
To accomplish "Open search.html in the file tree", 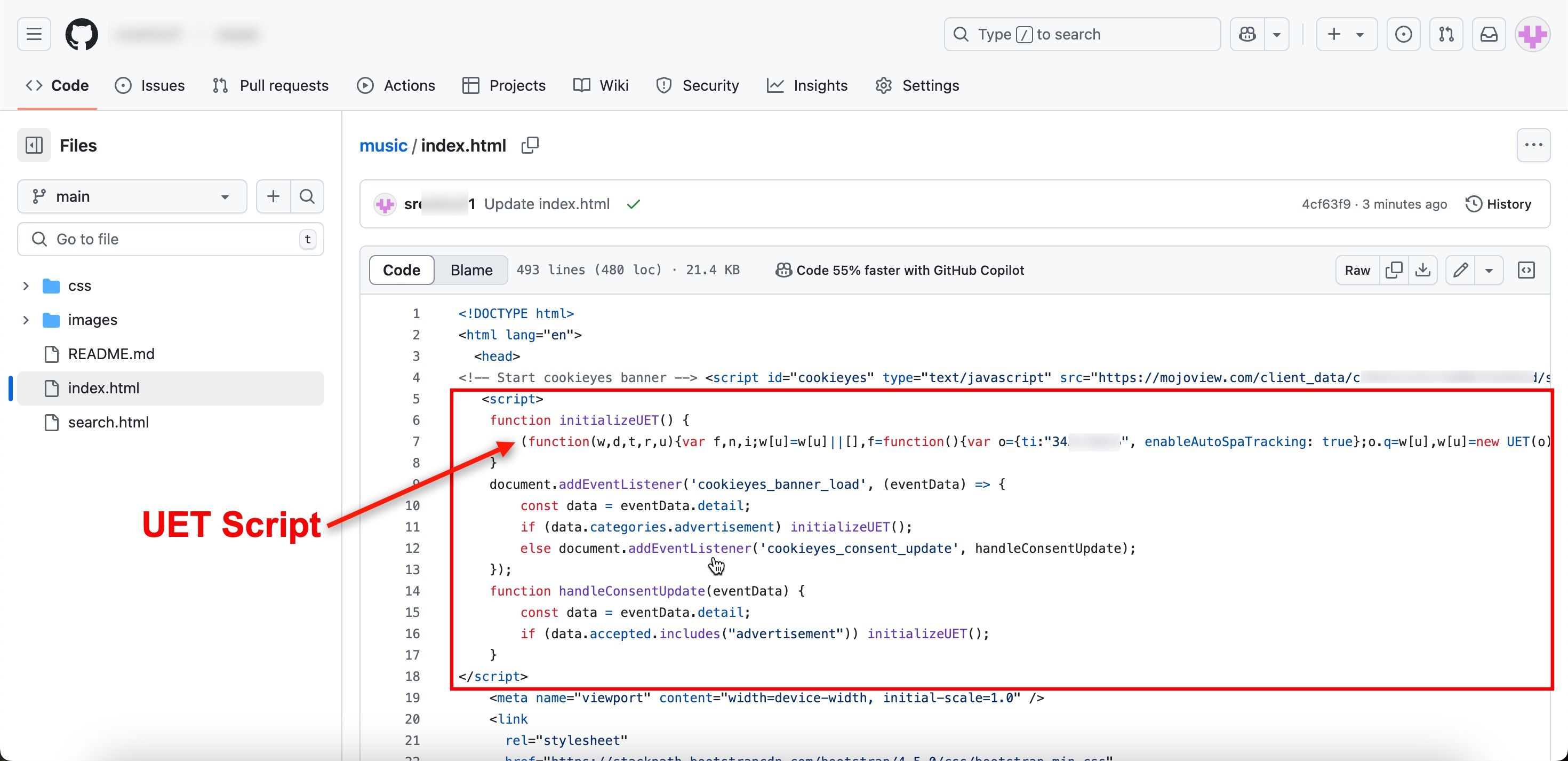I will click(x=108, y=422).
